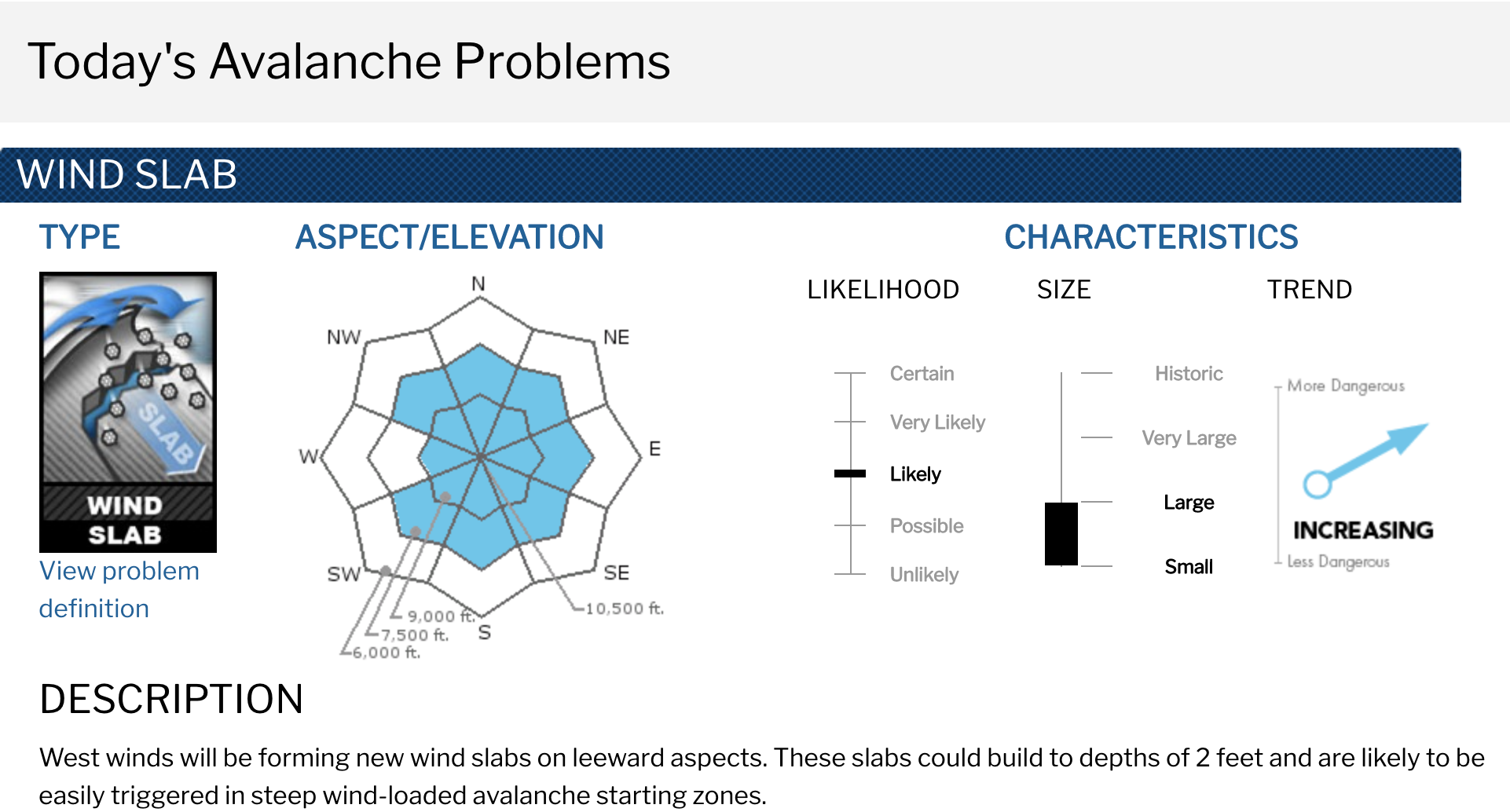Click the 10,500 ft. elevation label
This screenshot has height=812, width=1510.
tap(625, 609)
